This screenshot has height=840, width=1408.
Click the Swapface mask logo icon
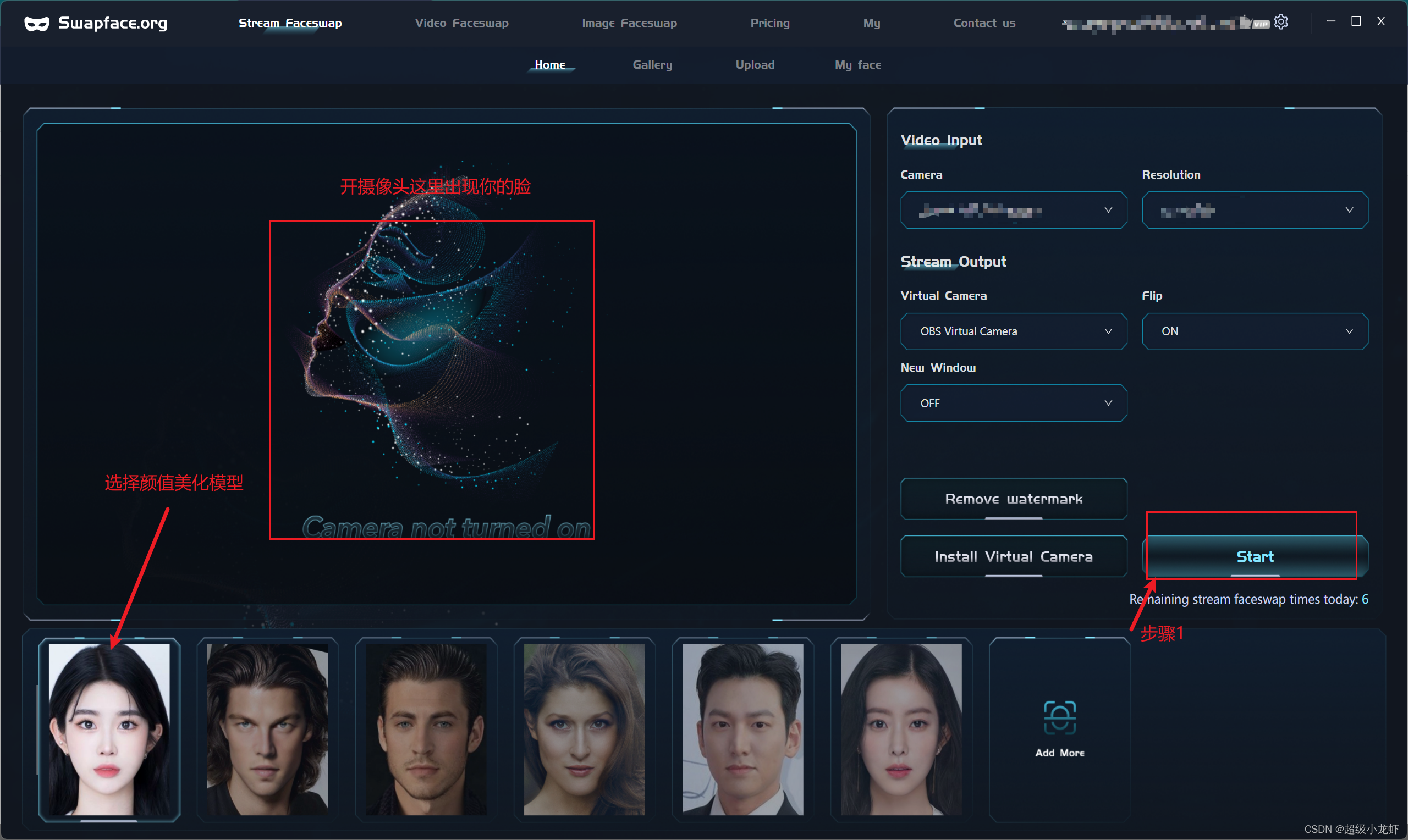click(37, 23)
